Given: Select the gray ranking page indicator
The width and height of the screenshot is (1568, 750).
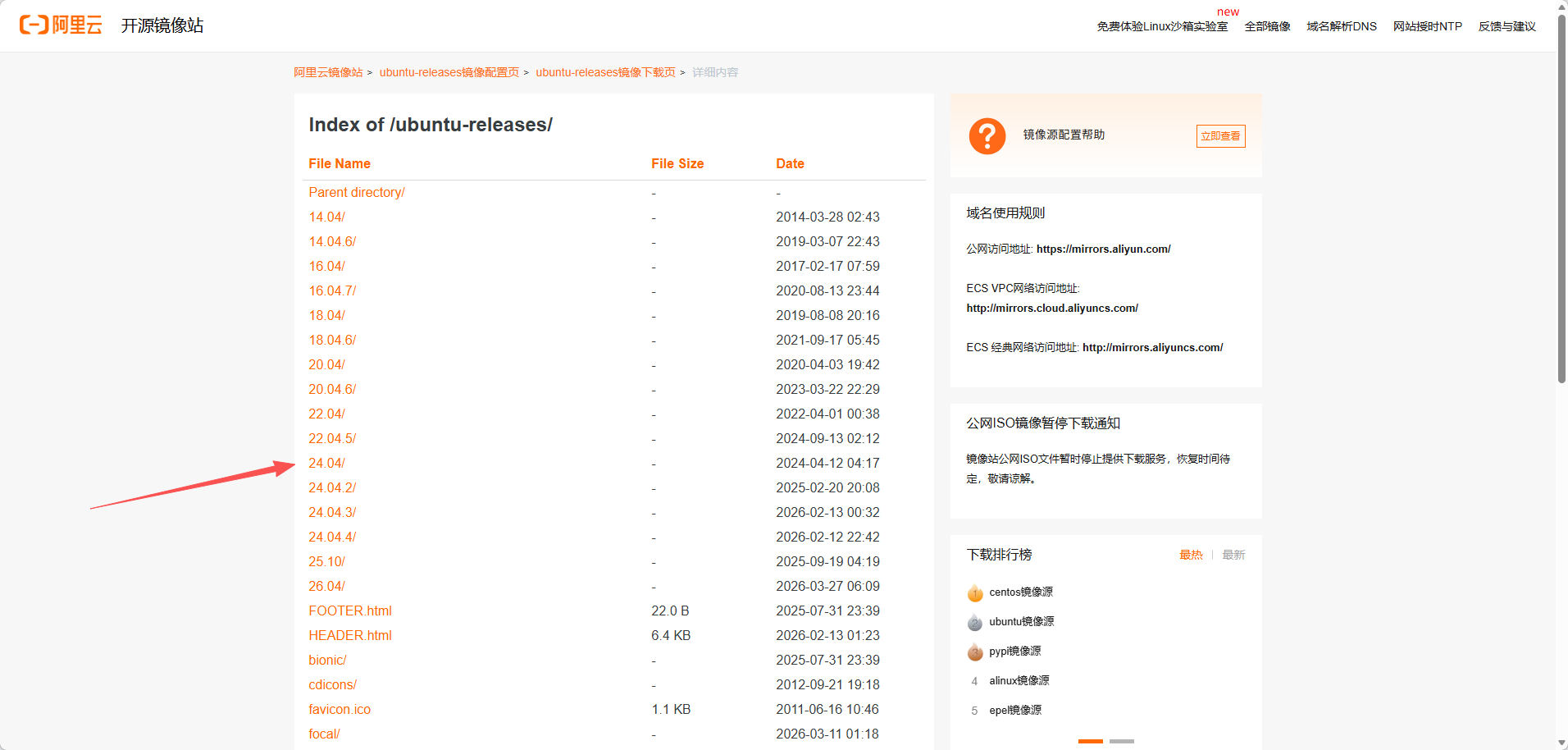Looking at the screenshot, I should pos(1121,741).
